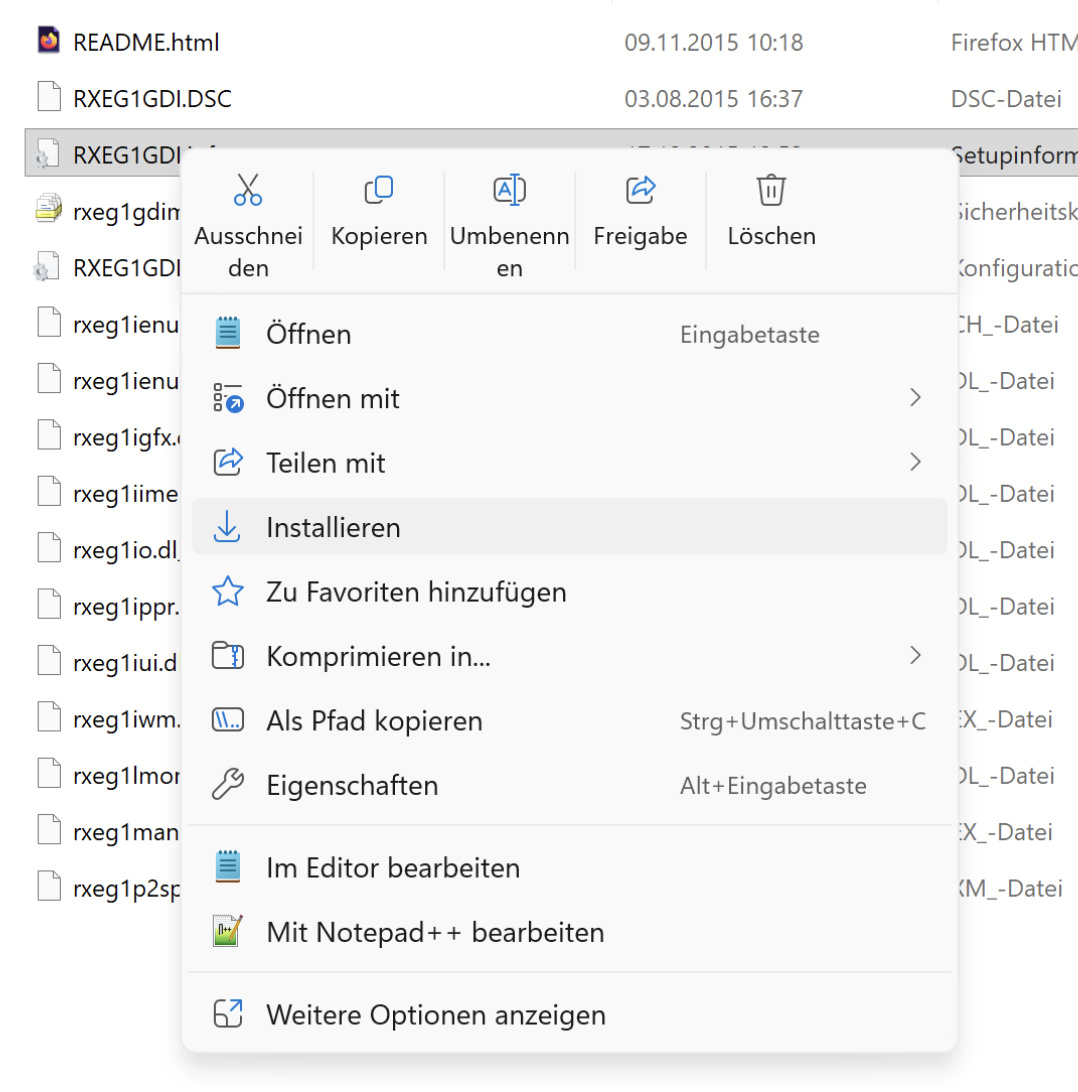Click the Firefox icon of README.html
The width and height of the screenshot is (1078, 1092).
click(x=49, y=40)
